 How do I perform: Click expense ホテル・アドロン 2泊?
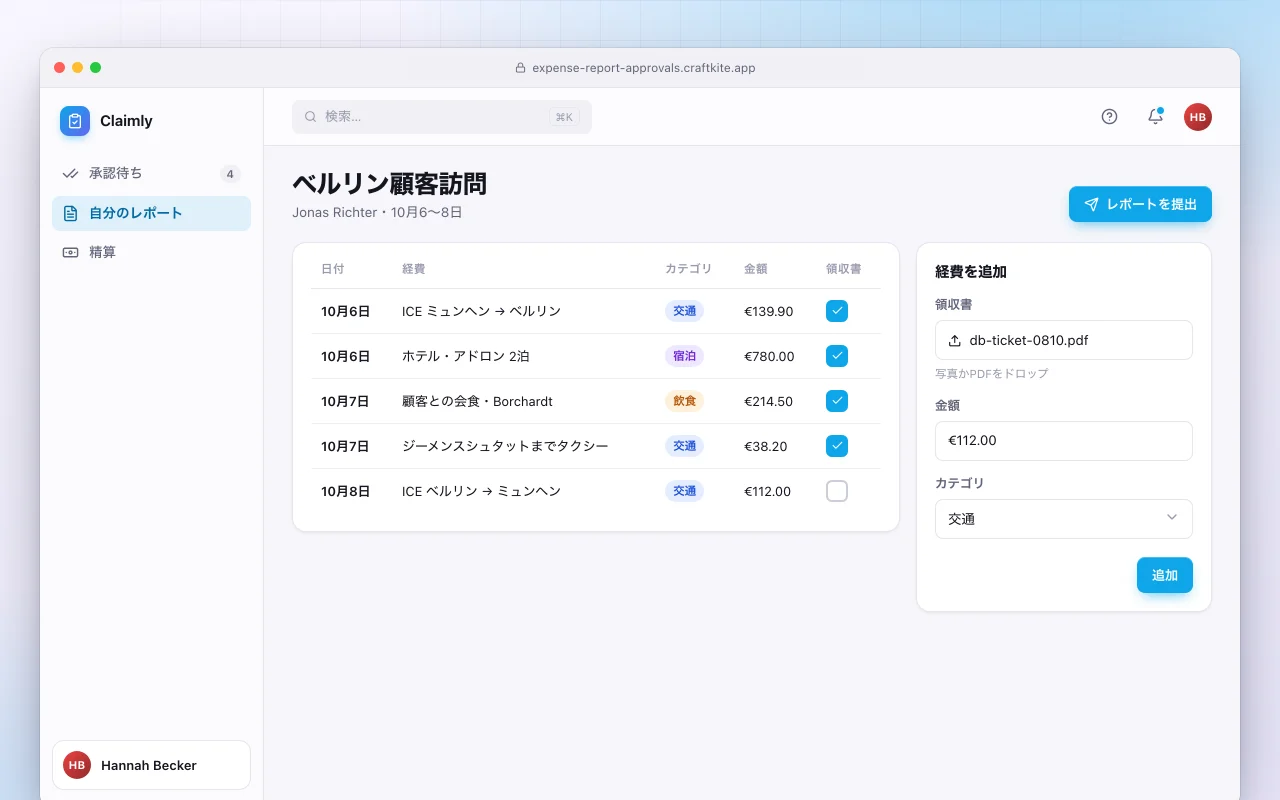point(466,357)
